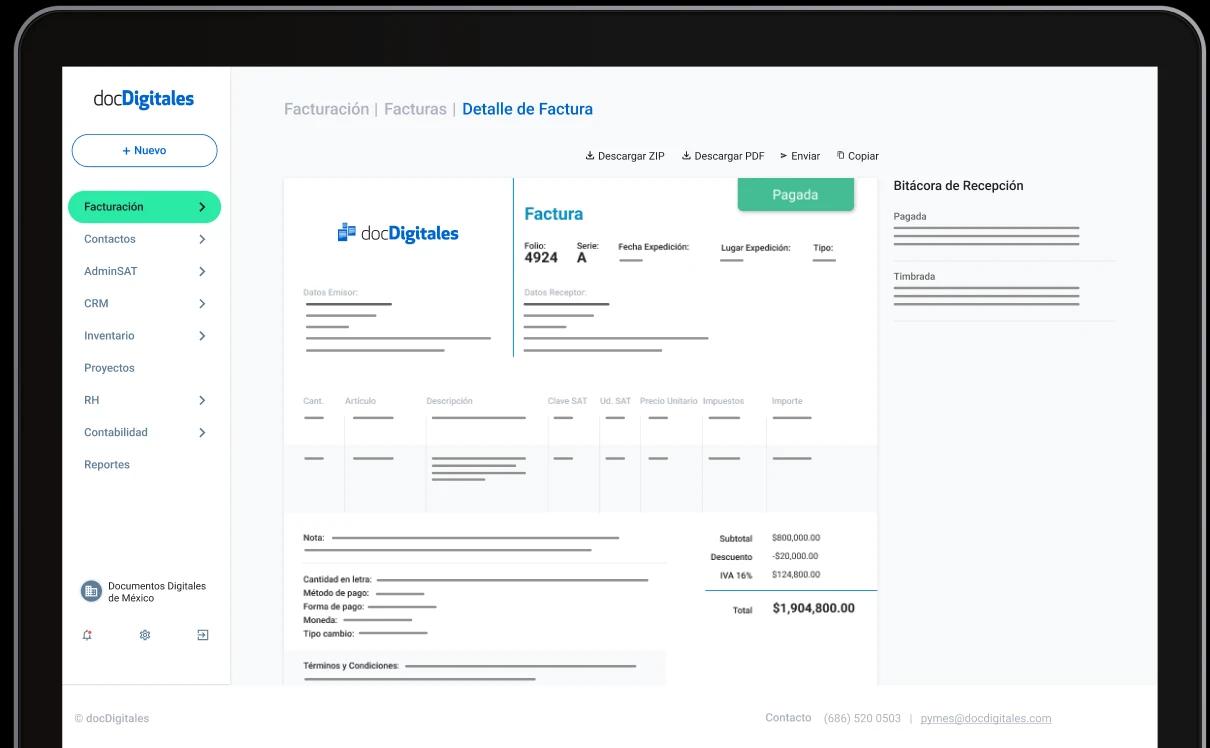
Task: Click the green Pagada status badge
Action: pos(795,195)
